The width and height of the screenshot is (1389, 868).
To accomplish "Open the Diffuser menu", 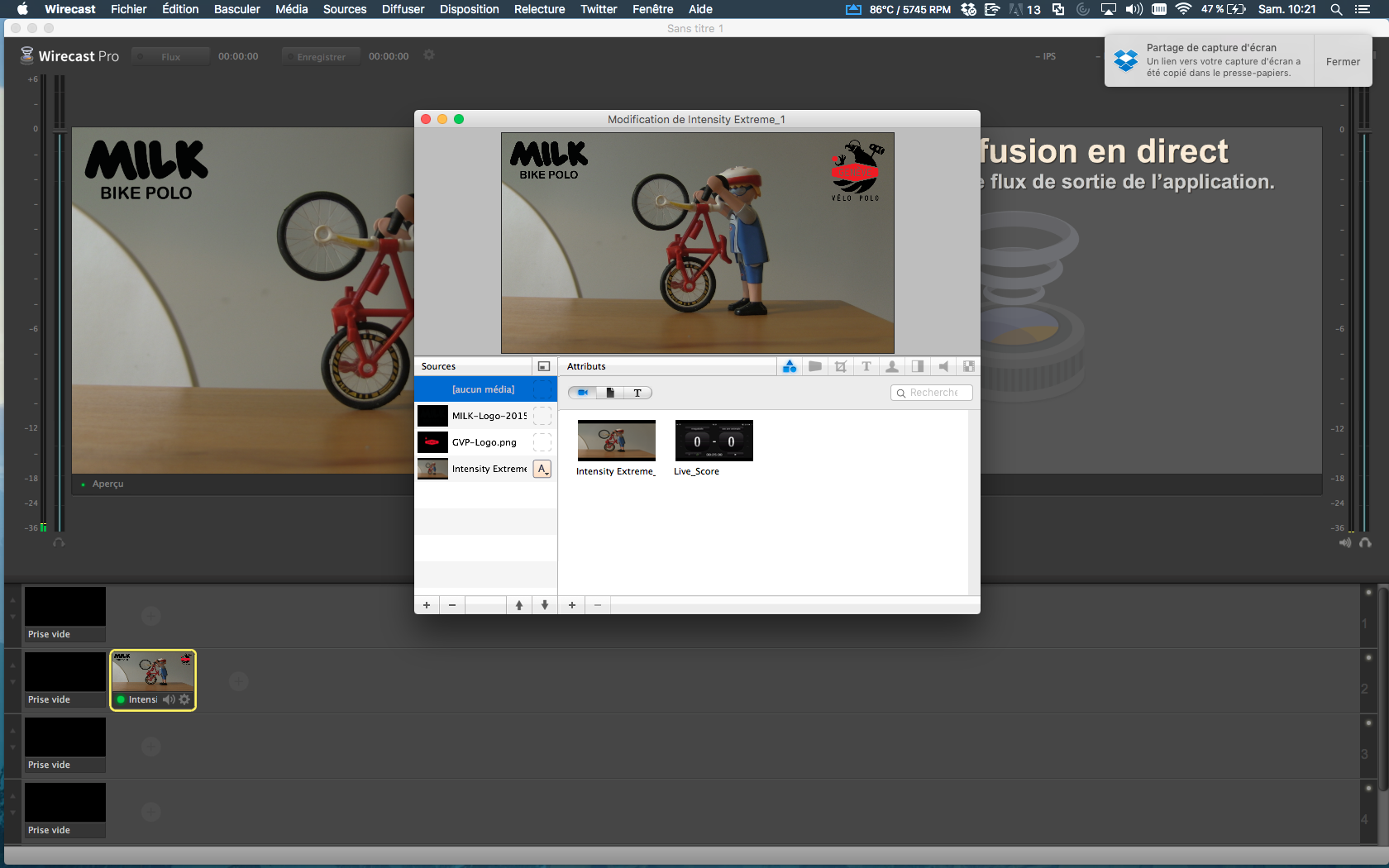I will click(x=403, y=9).
